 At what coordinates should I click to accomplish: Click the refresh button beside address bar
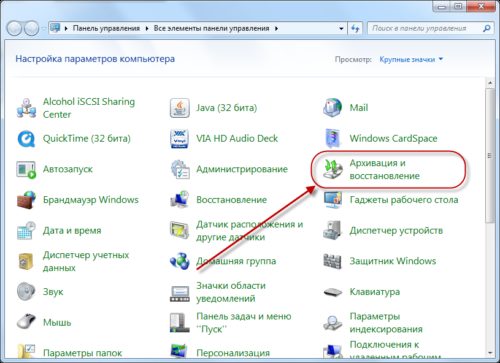(x=355, y=28)
